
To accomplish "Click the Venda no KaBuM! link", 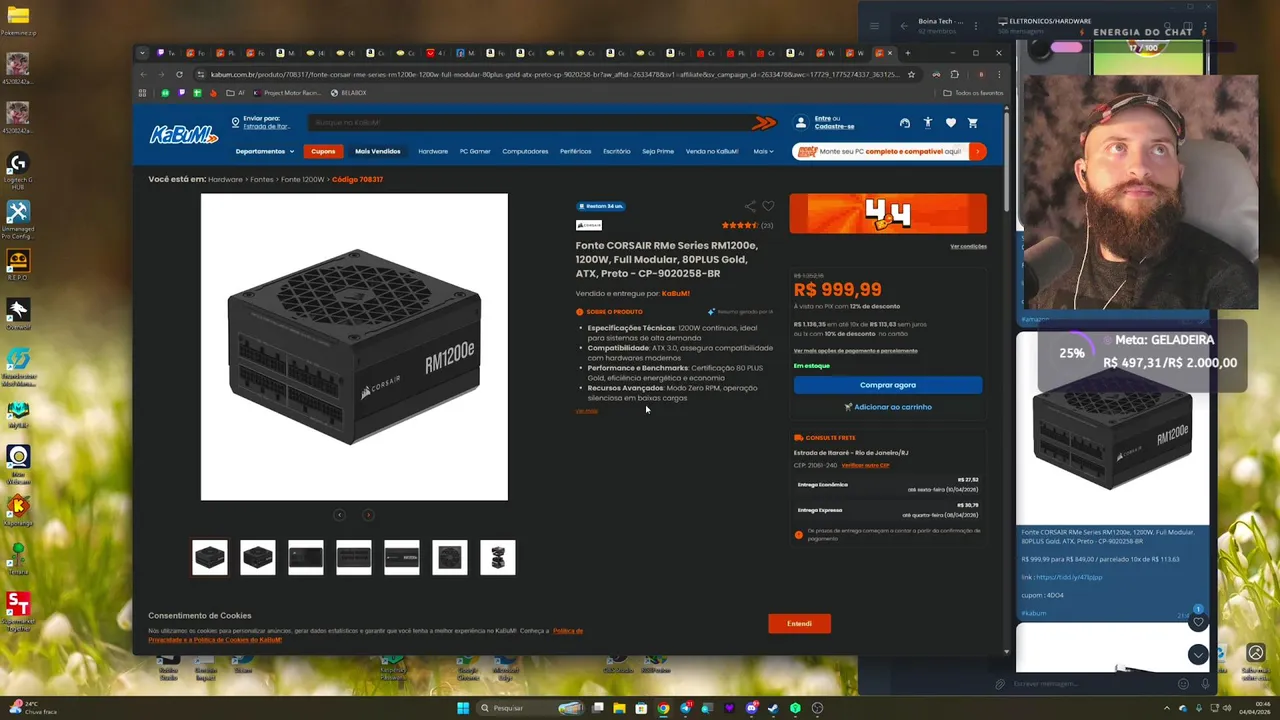I will point(712,152).
